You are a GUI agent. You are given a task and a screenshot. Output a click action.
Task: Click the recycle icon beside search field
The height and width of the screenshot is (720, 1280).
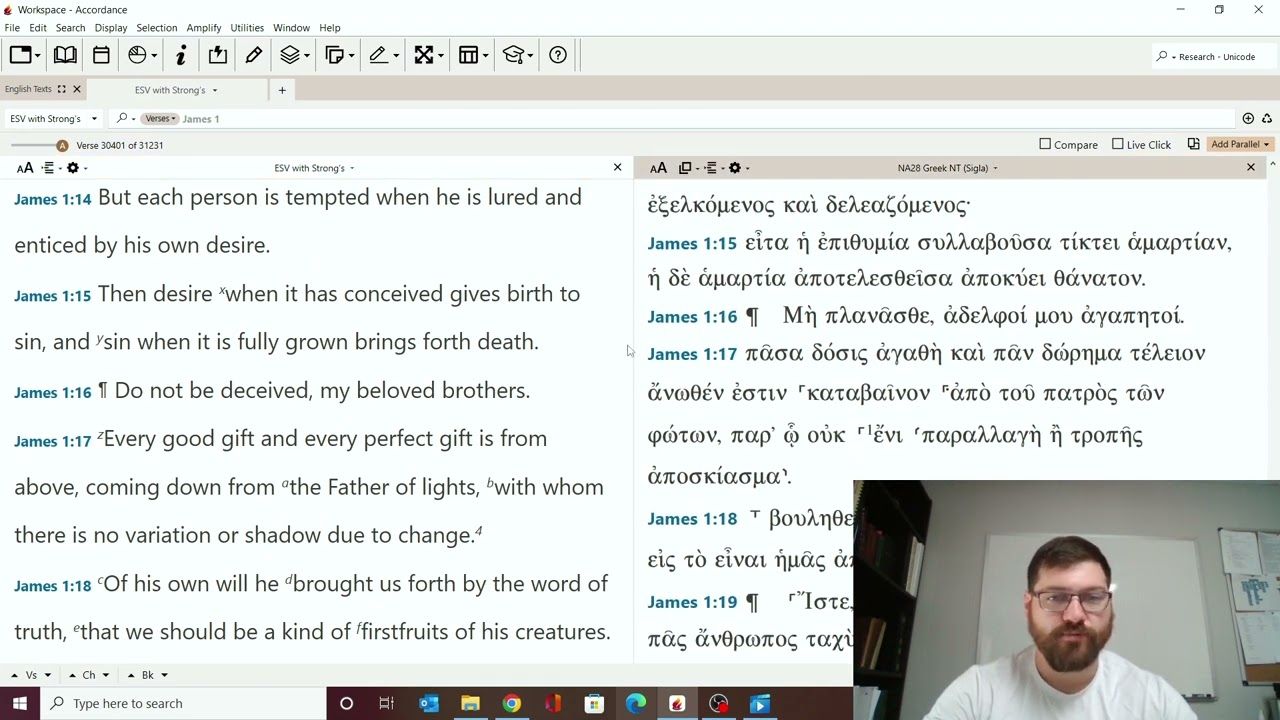[1266, 118]
